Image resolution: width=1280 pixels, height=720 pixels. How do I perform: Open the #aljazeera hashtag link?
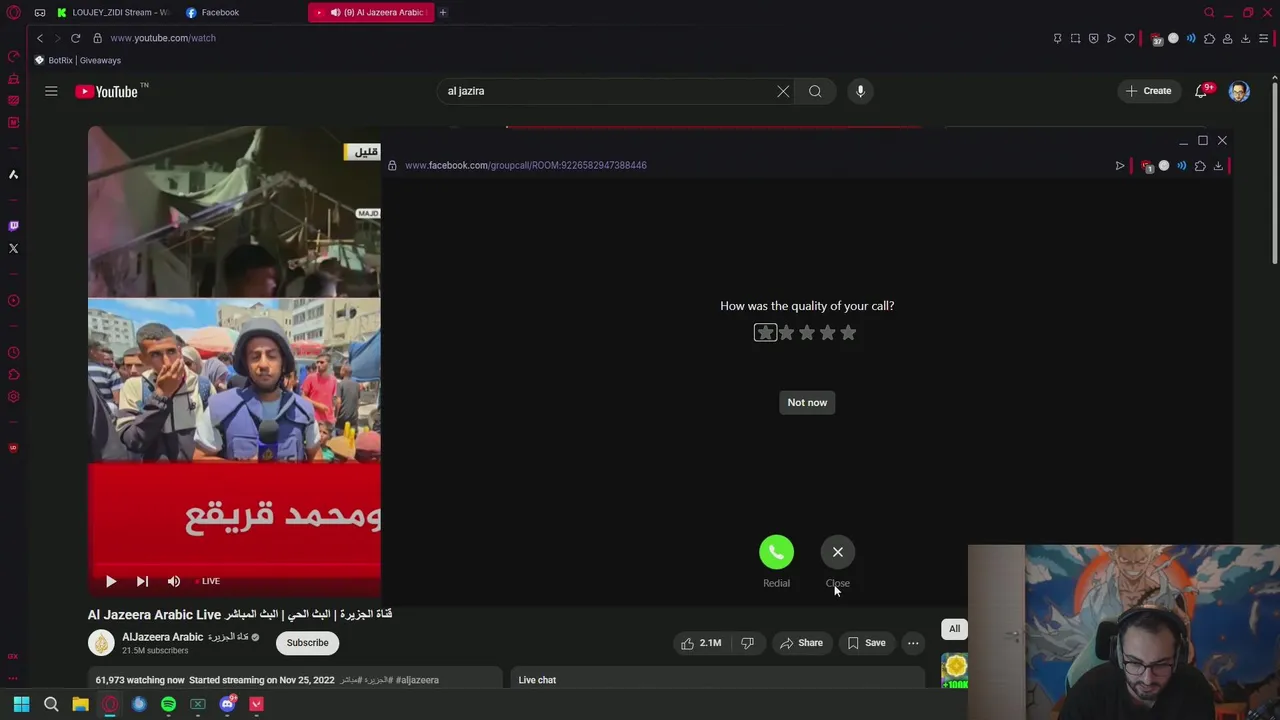point(417,680)
